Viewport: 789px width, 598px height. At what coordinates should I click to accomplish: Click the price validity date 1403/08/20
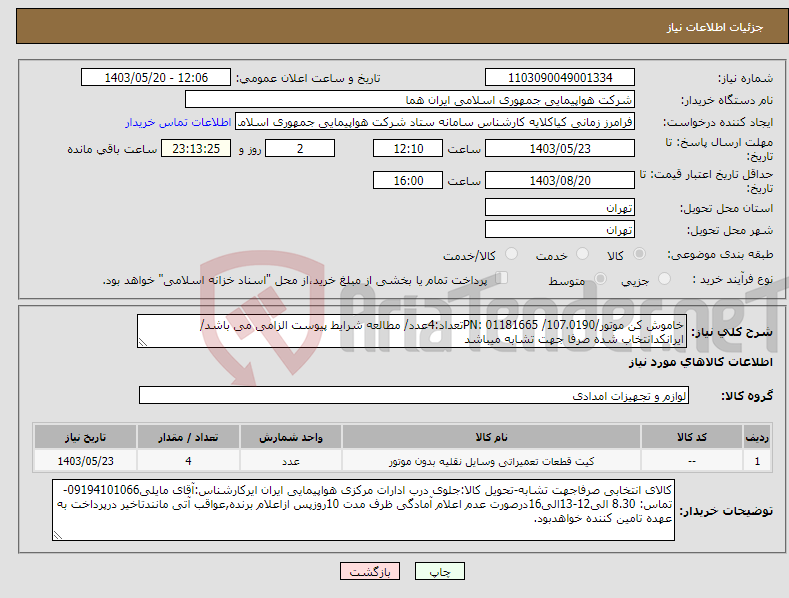560,180
